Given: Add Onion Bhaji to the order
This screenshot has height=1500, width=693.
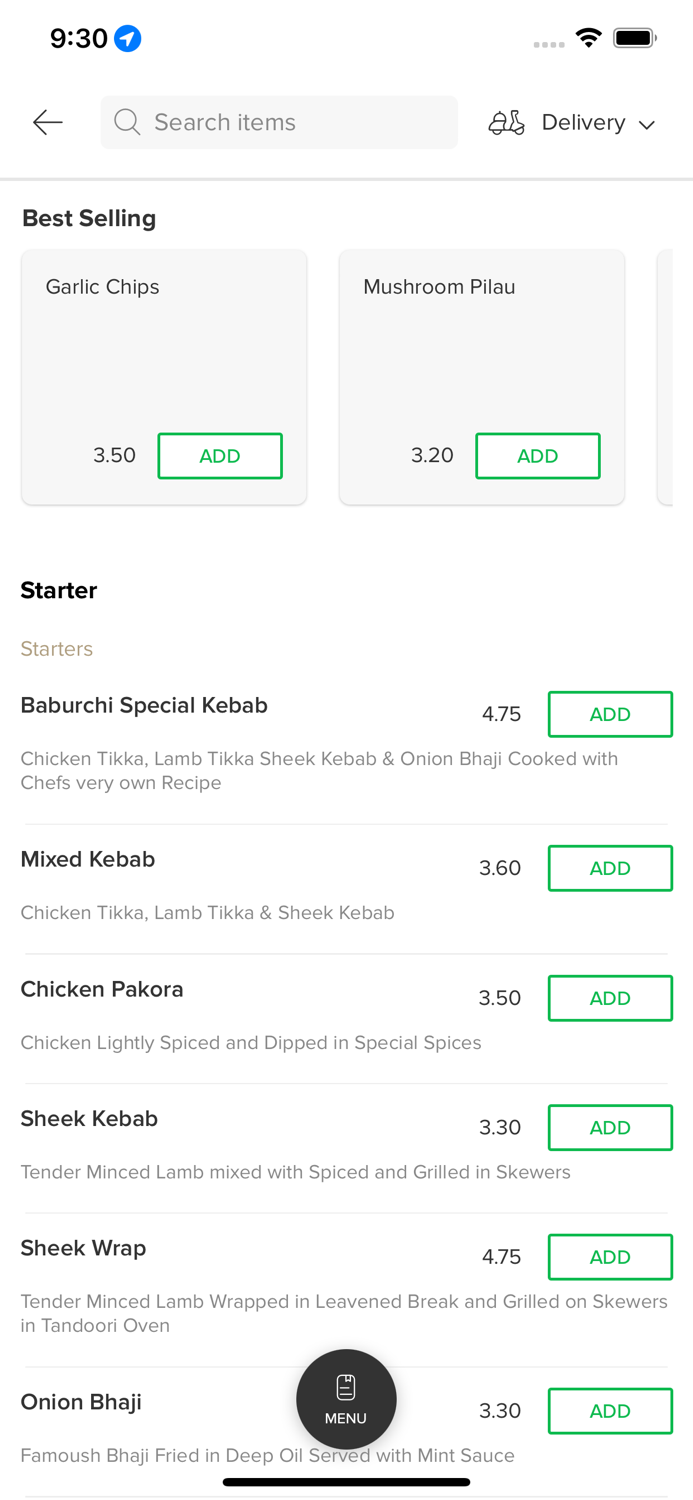Looking at the screenshot, I should pyautogui.click(x=610, y=1411).
